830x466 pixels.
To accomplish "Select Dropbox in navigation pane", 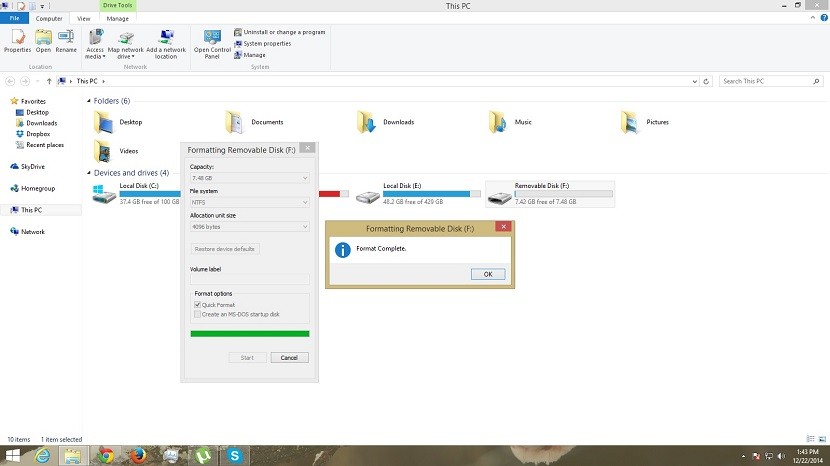I will [x=33, y=134].
